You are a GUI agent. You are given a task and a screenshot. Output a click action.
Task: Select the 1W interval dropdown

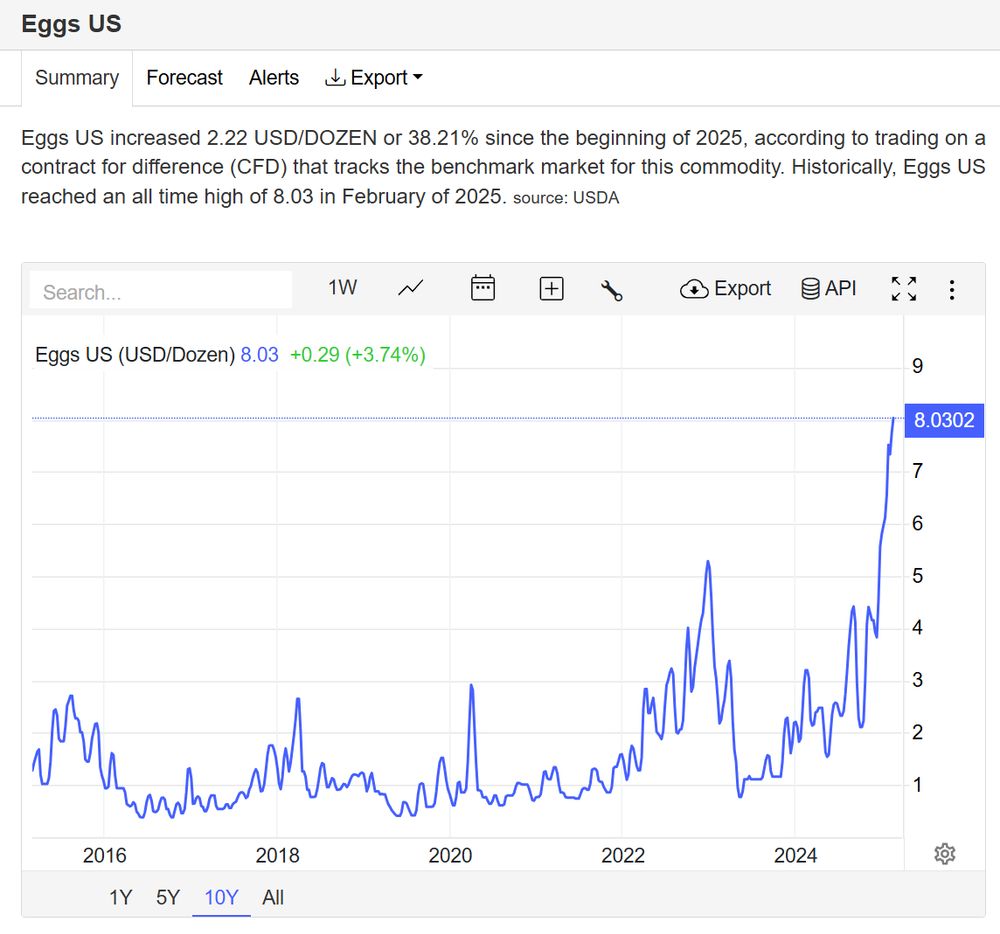(x=342, y=288)
